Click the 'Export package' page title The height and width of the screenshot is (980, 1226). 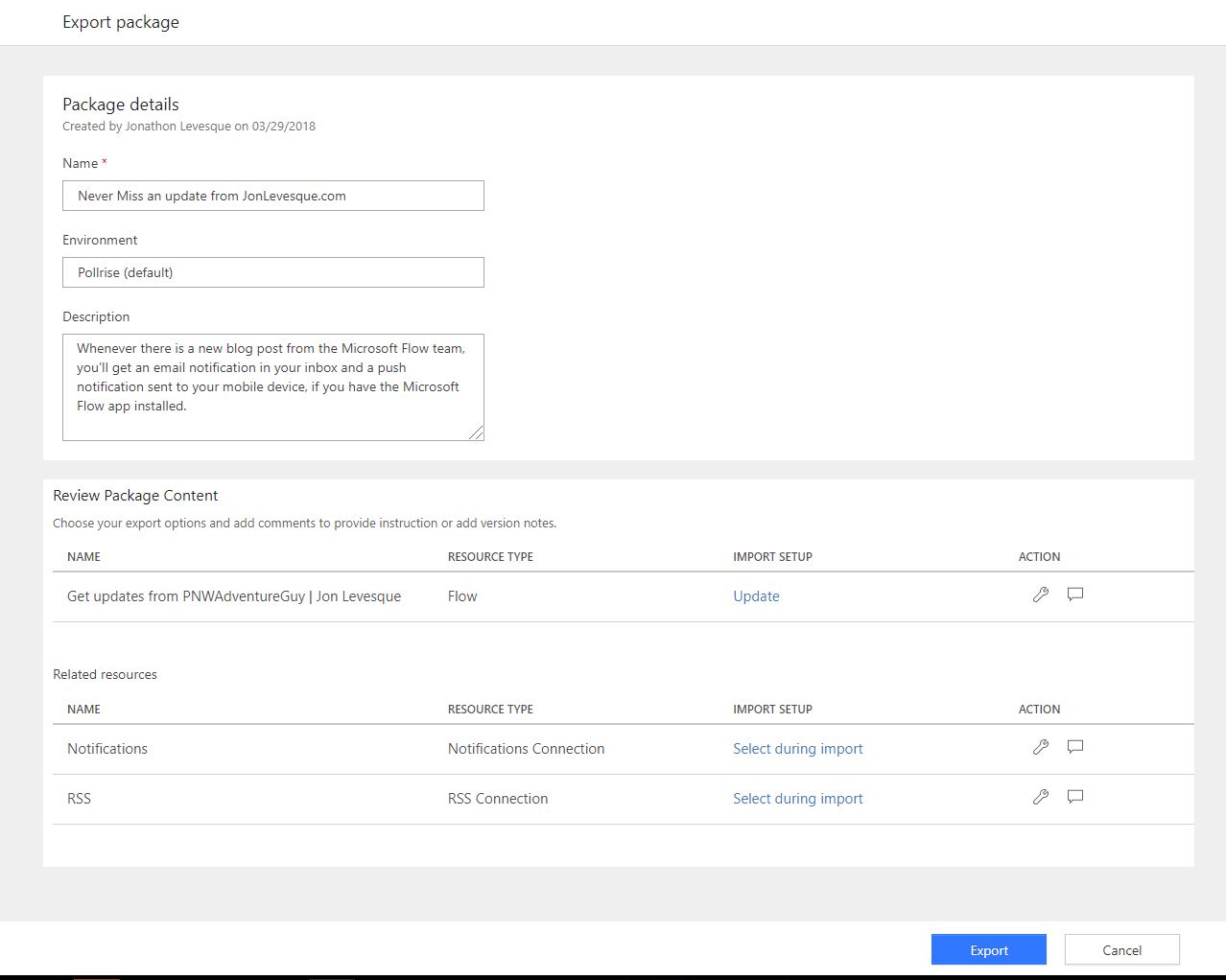coord(121,22)
